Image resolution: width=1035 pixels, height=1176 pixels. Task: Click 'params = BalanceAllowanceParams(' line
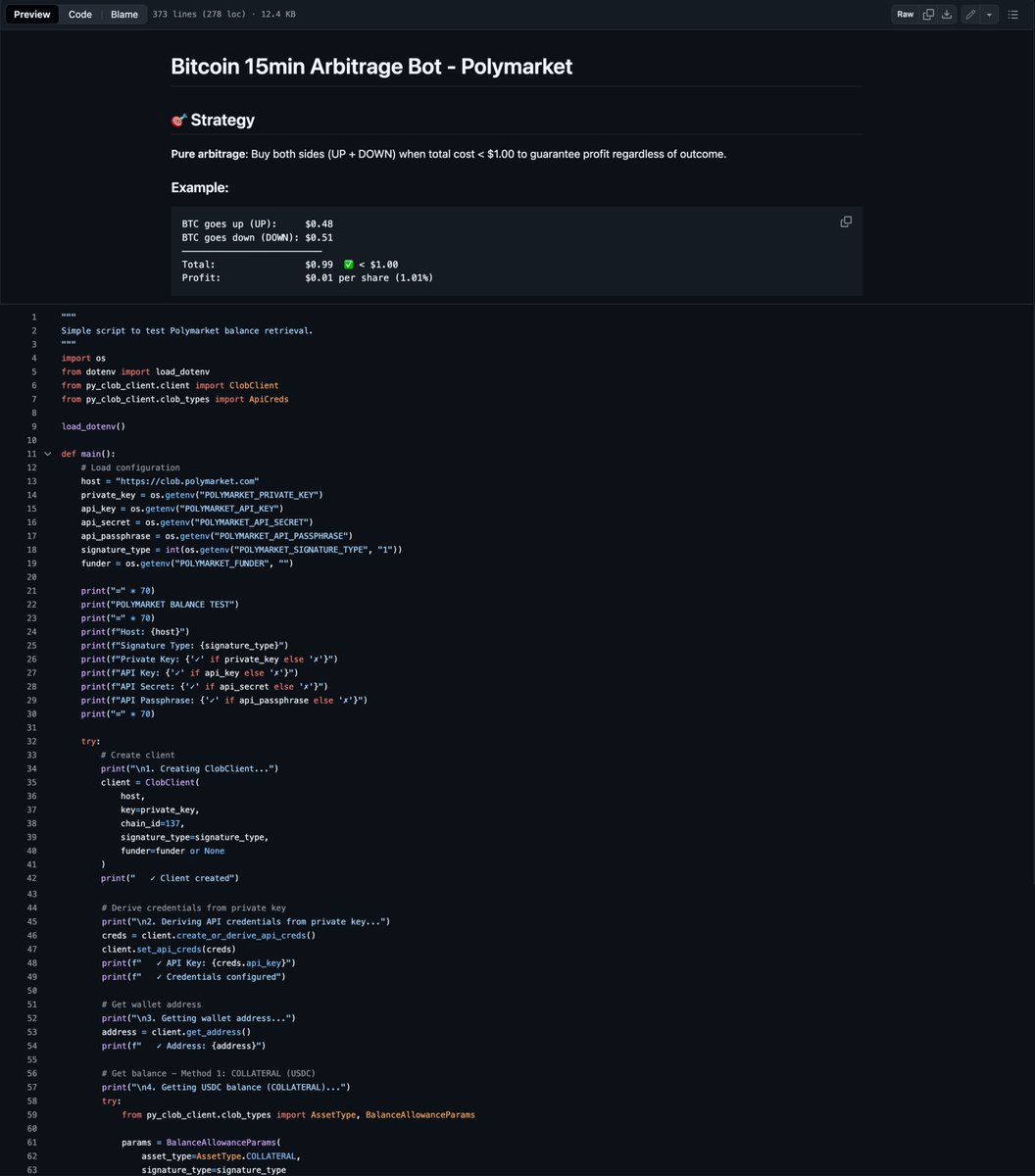click(x=201, y=1142)
